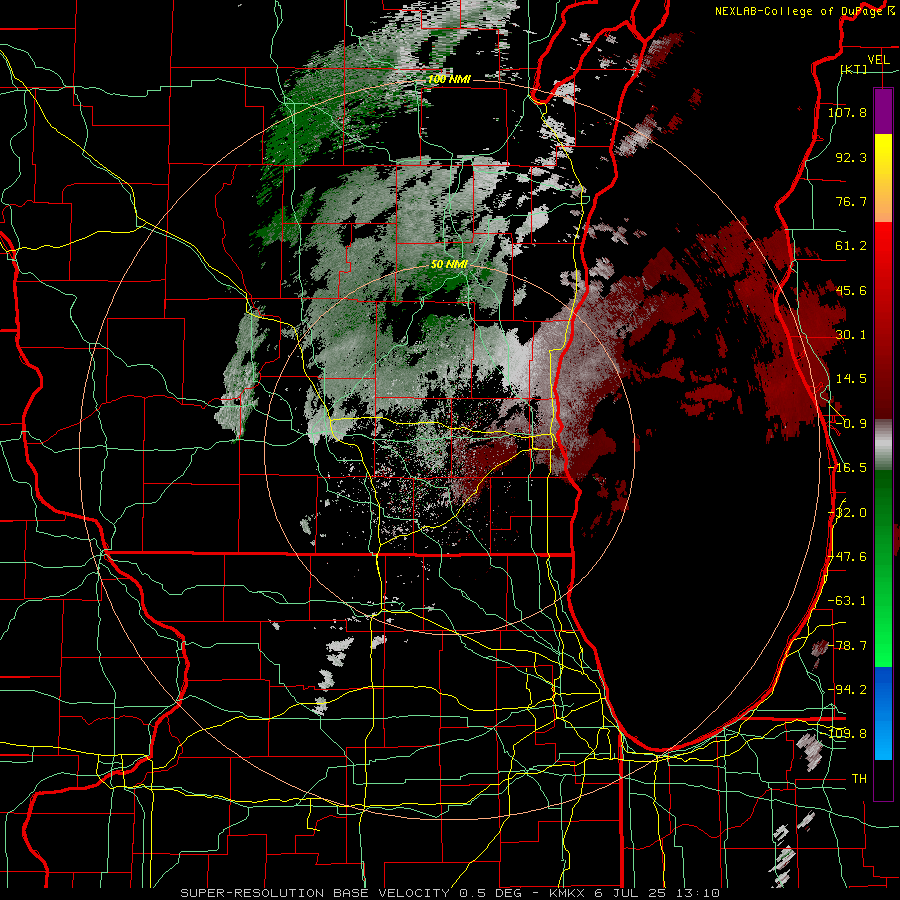Click the 61.2 scale value
The width and height of the screenshot is (900, 900).
[x=851, y=246]
